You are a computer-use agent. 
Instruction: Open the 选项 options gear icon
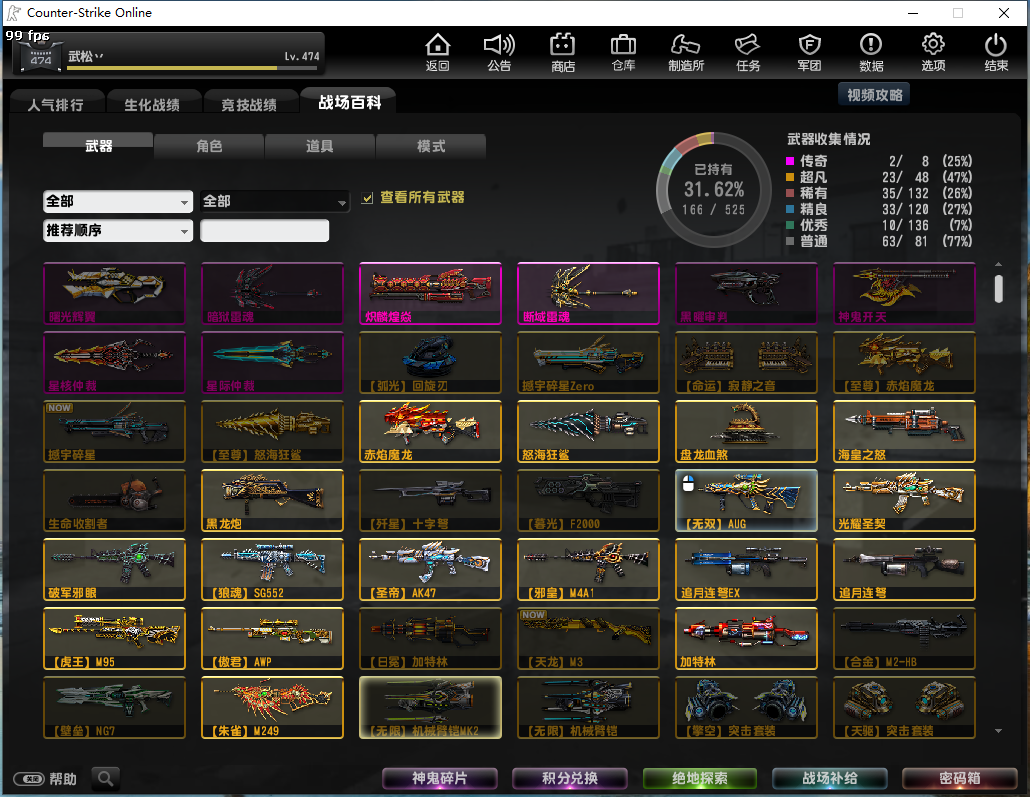point(933,52)
